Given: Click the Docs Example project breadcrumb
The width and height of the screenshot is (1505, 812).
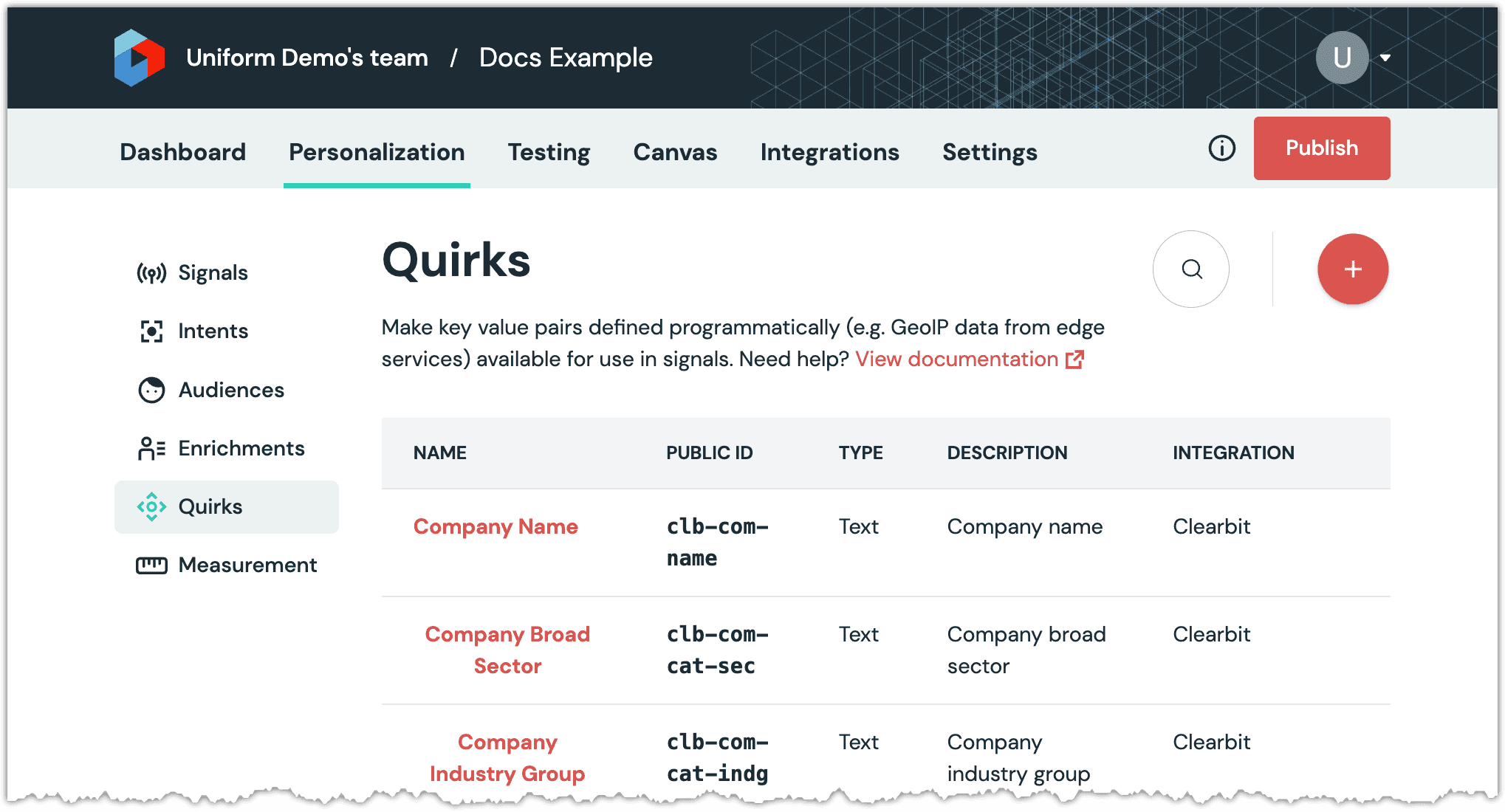Looking at the screenshot, I should [x=566, y=58].
